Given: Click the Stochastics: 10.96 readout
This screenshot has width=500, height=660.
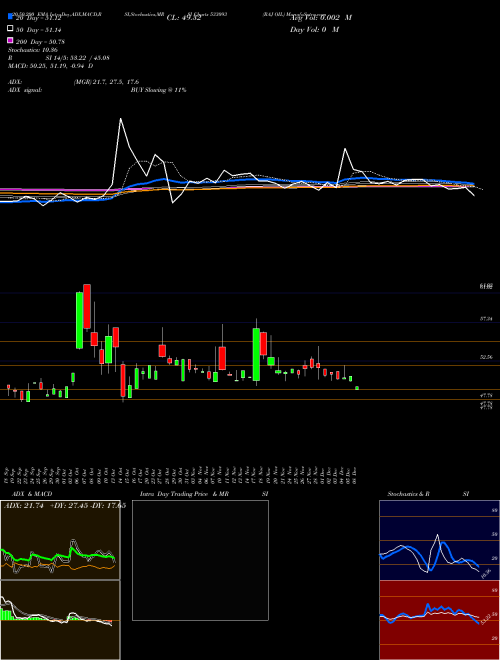Looking at the screenshot, I should point(32,50).
